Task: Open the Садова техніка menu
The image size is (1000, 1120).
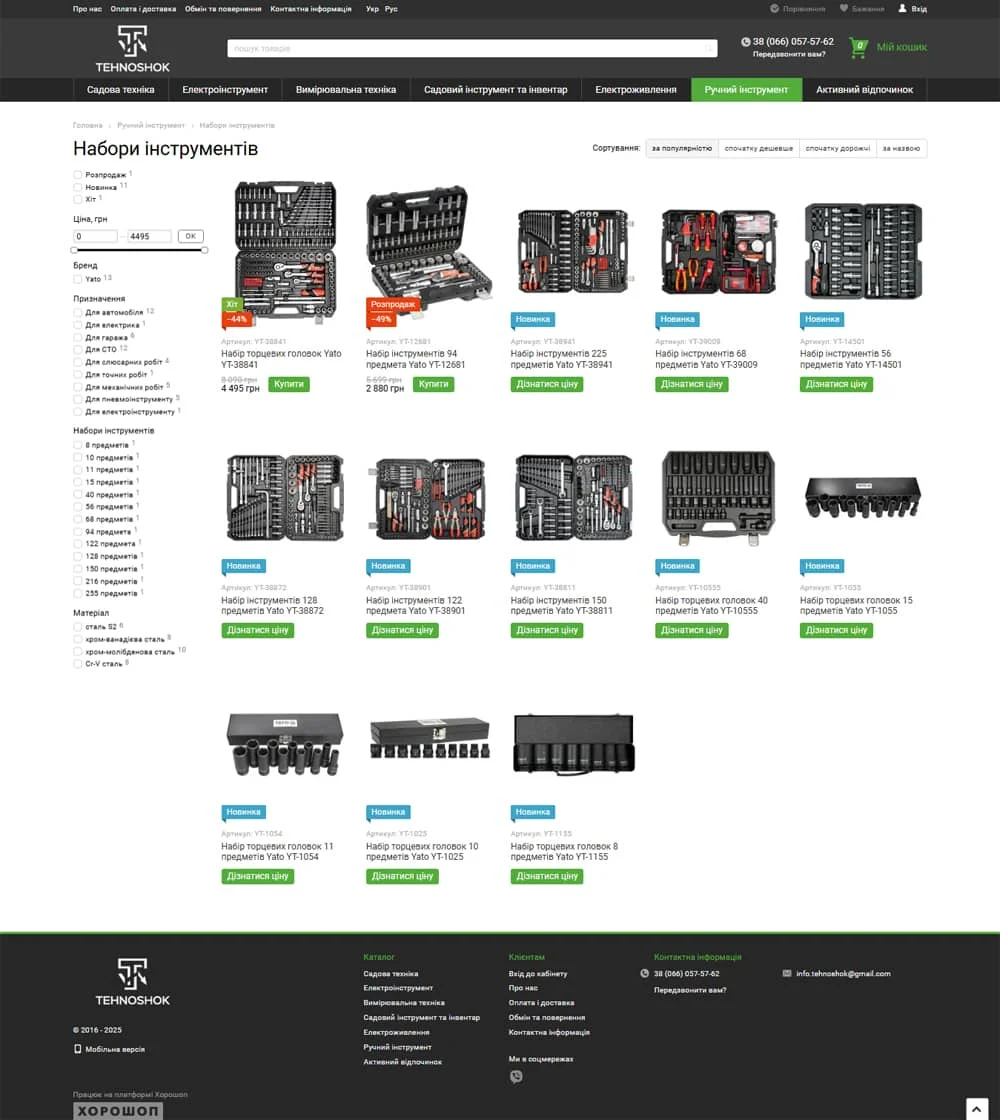Action: [121, 90]
